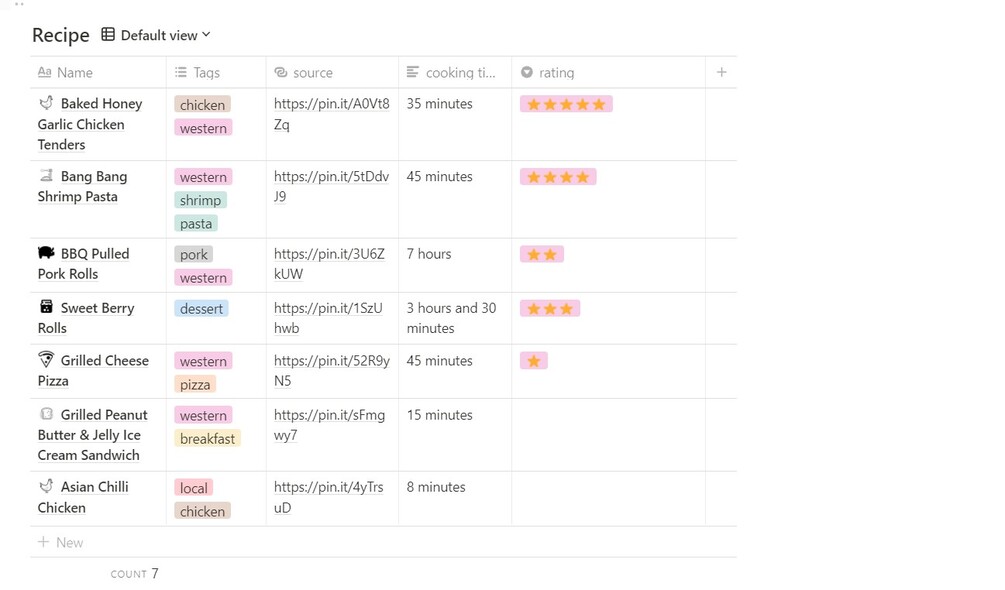Click the source column header

pos(312,73)
